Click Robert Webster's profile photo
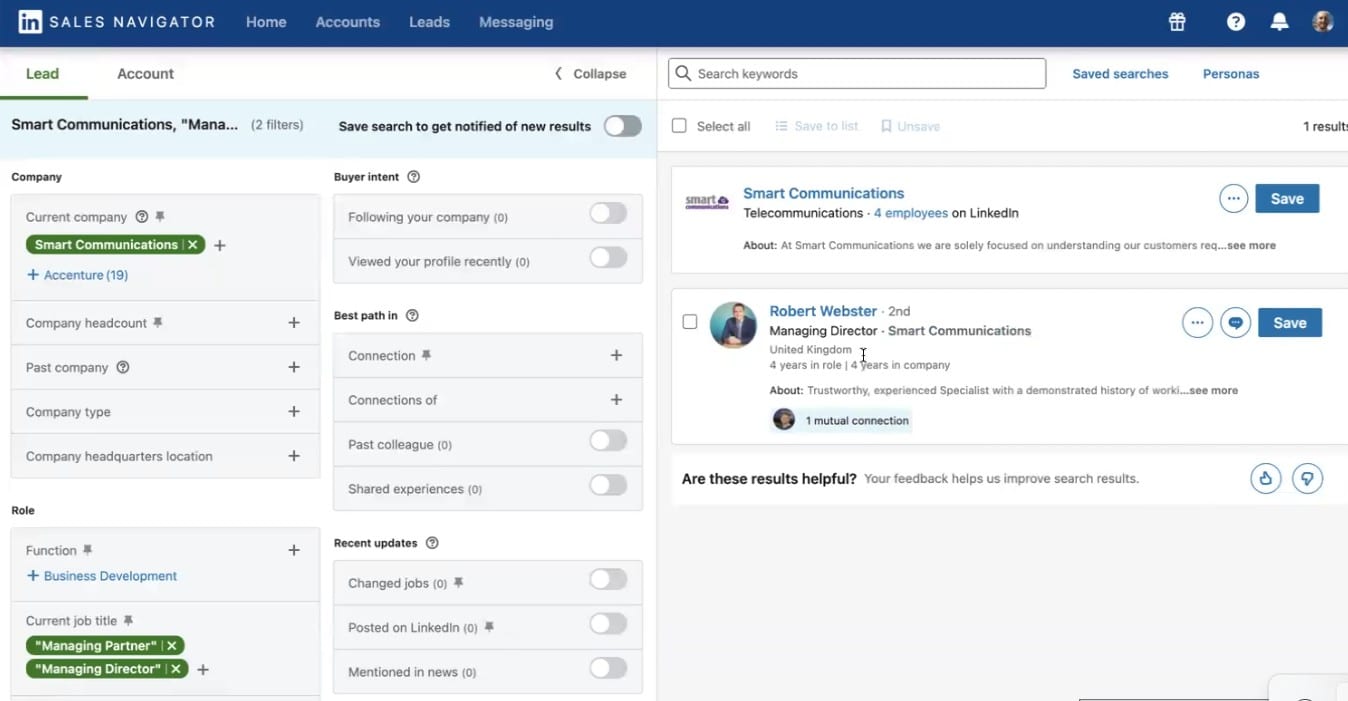This screenshot has width=1348, height=701. (733, 325)
